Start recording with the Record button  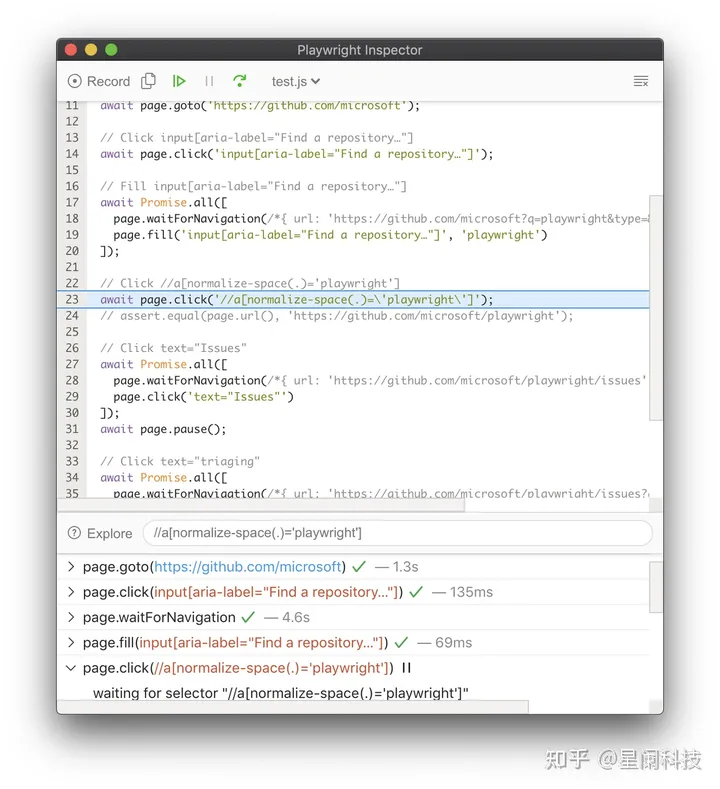point(99,81)
